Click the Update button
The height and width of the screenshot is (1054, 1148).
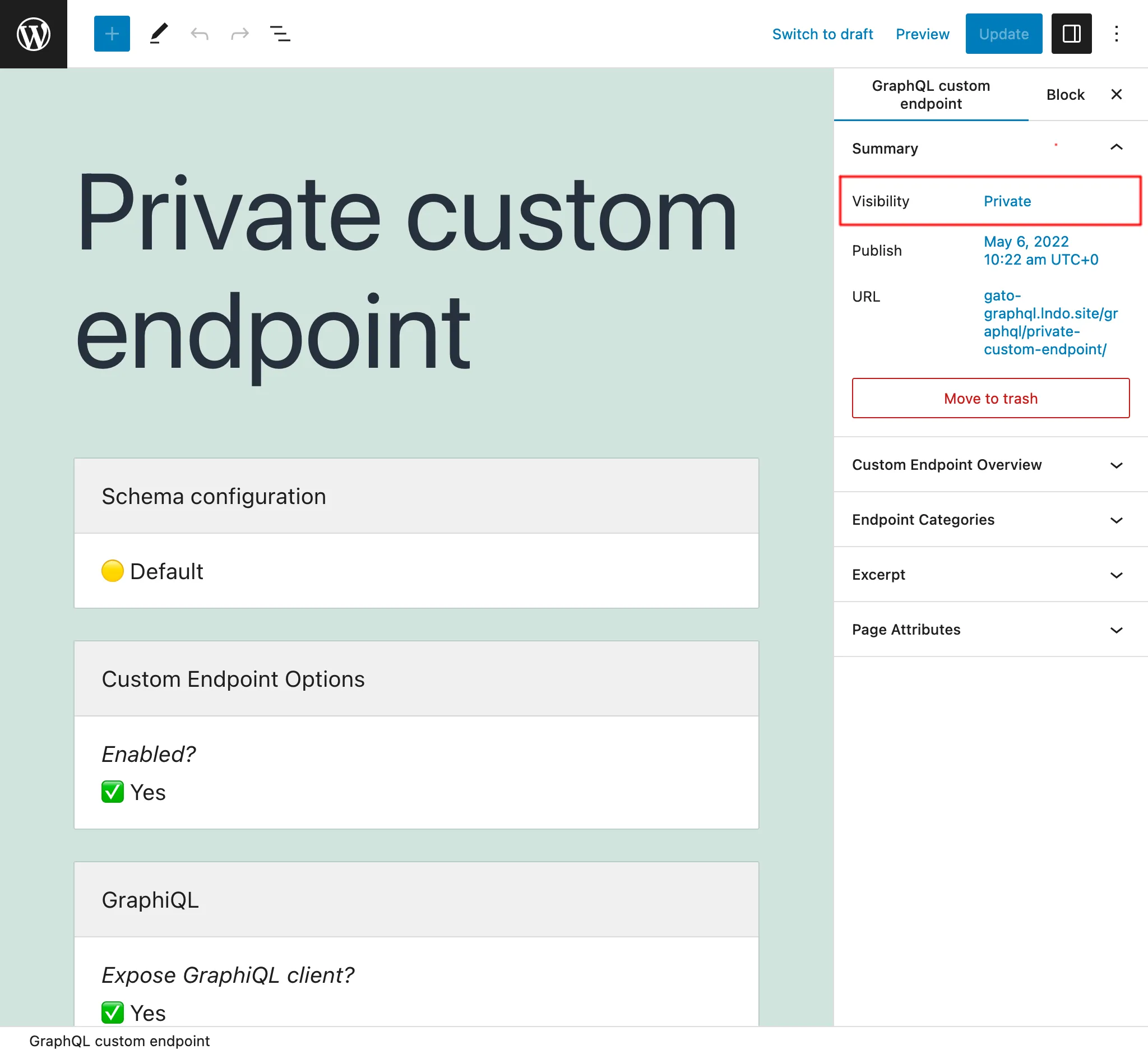(x=1003, y=34)
